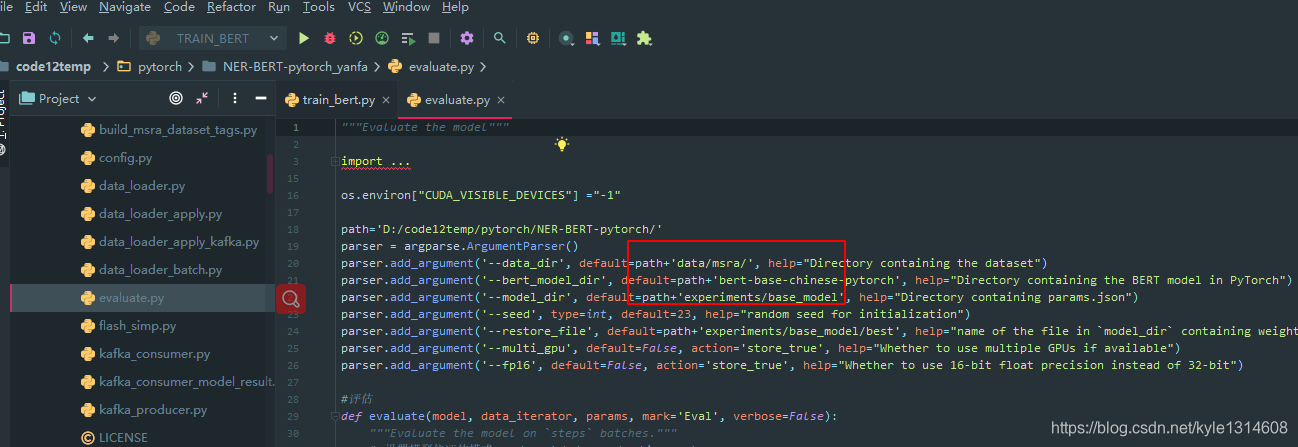Viewport: 1298px width, 447px height.
Task: Run with coverage icon
Action: [x=356, y=38]
